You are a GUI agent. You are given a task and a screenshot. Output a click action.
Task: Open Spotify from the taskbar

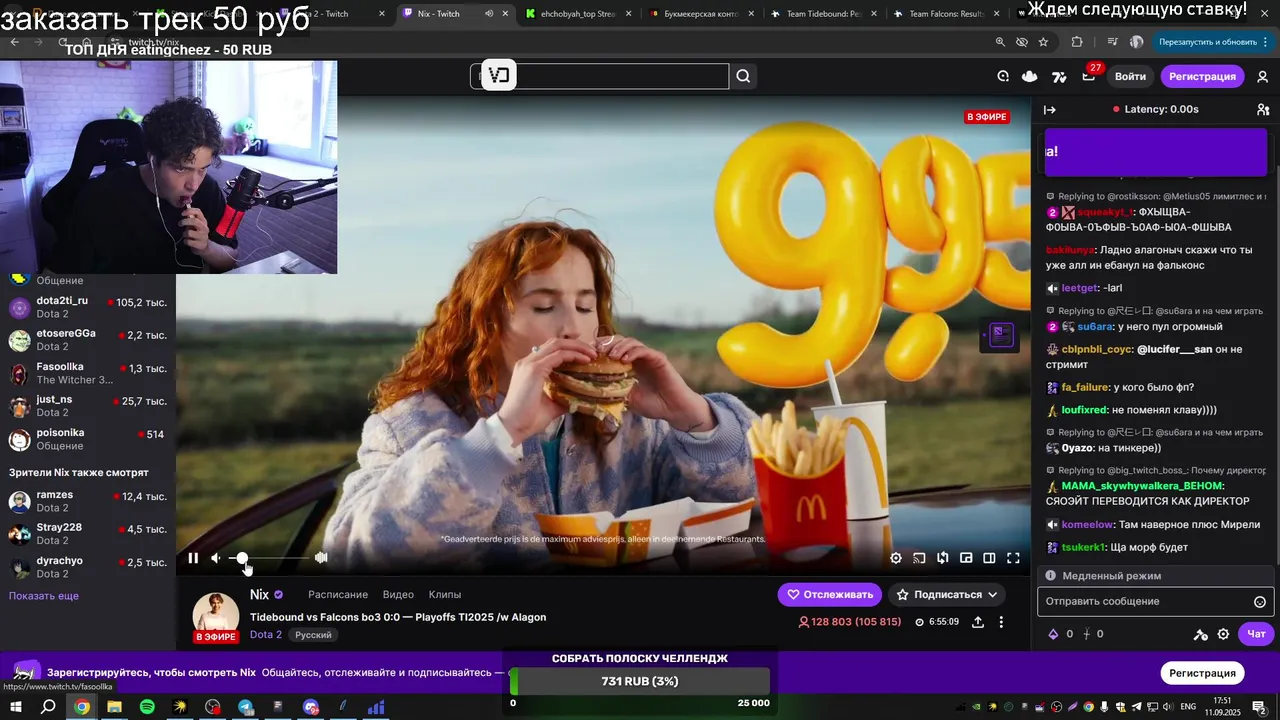(147, 707)
